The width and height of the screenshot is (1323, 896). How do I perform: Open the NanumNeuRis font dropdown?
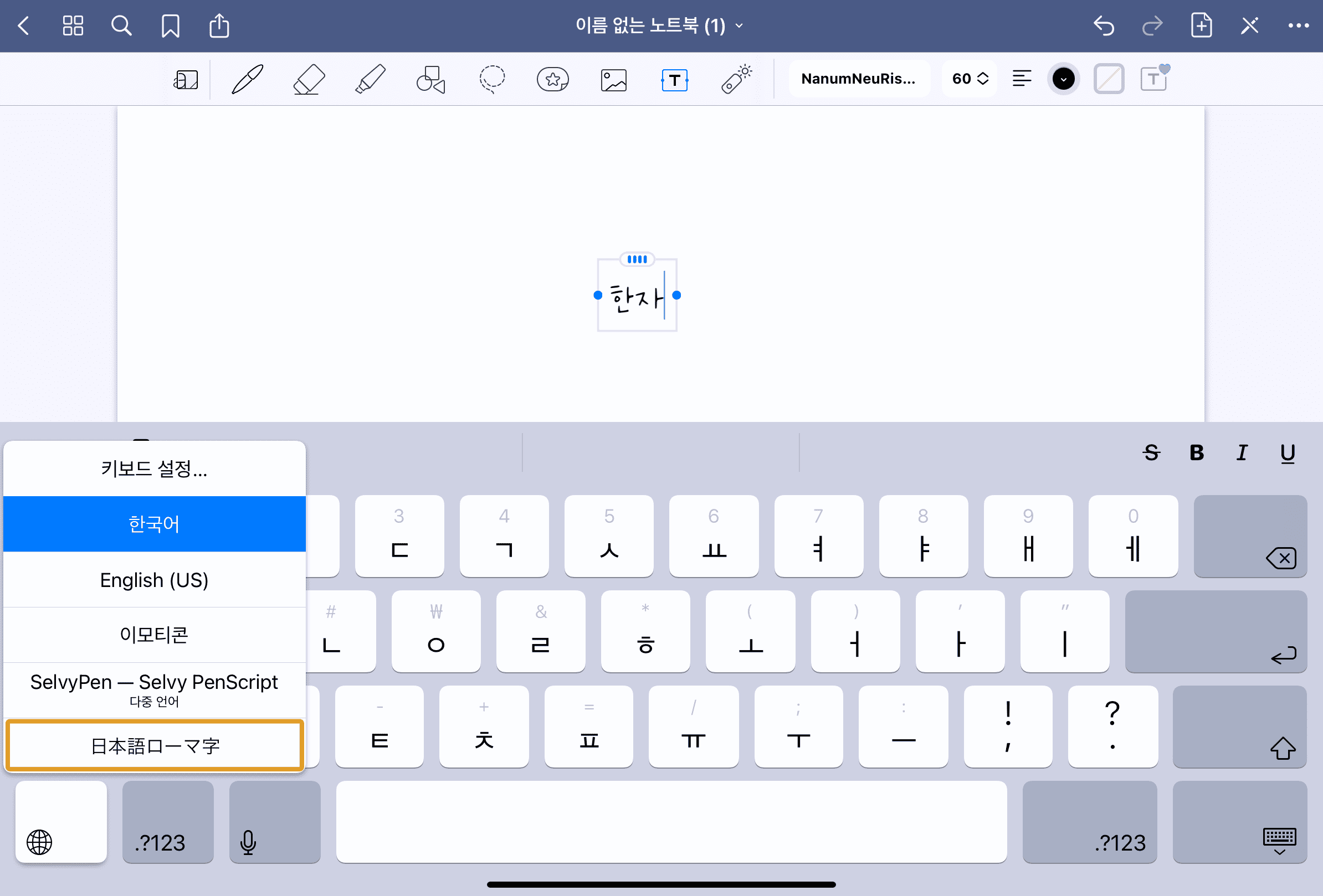(859, 79)
